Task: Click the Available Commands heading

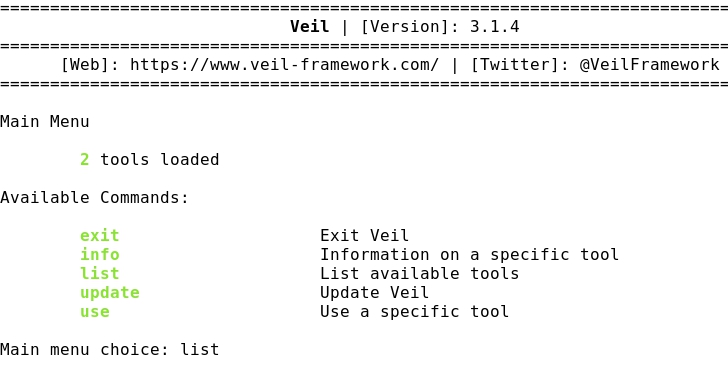Action: 95,198
